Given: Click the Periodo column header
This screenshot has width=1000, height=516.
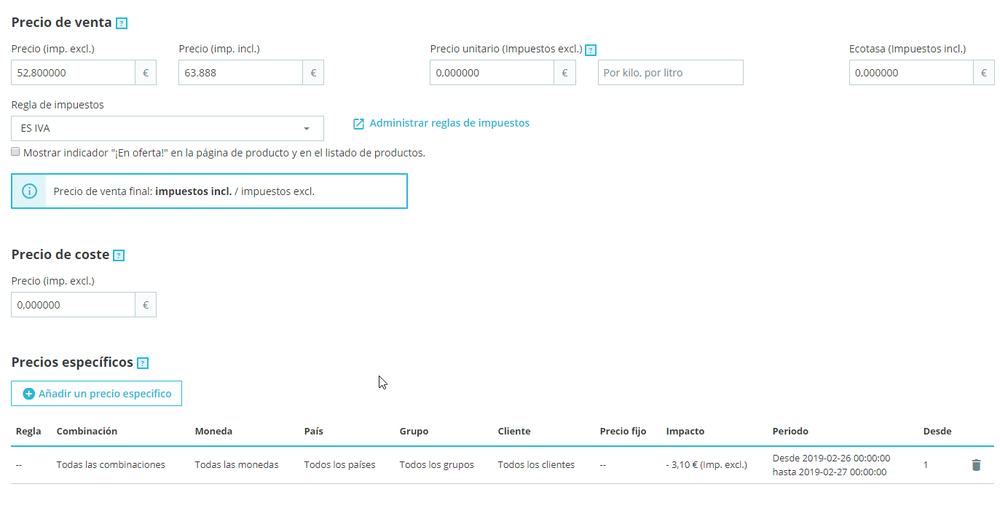Looking at the screenshot, I should (x=790, y=431).
